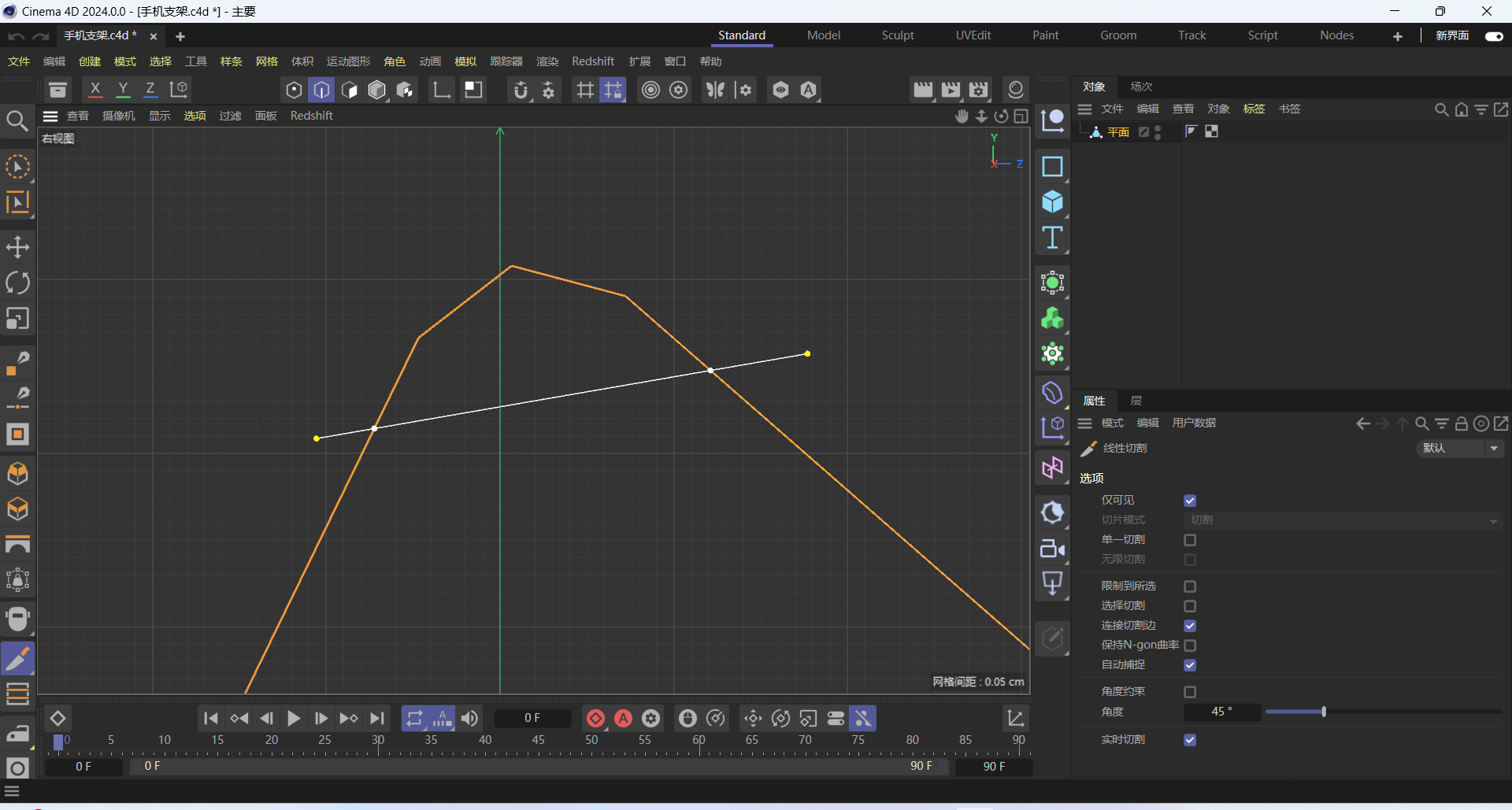Add a Camera object
The height and width of the screenshot is (810, 1512).
point(1052,549)
